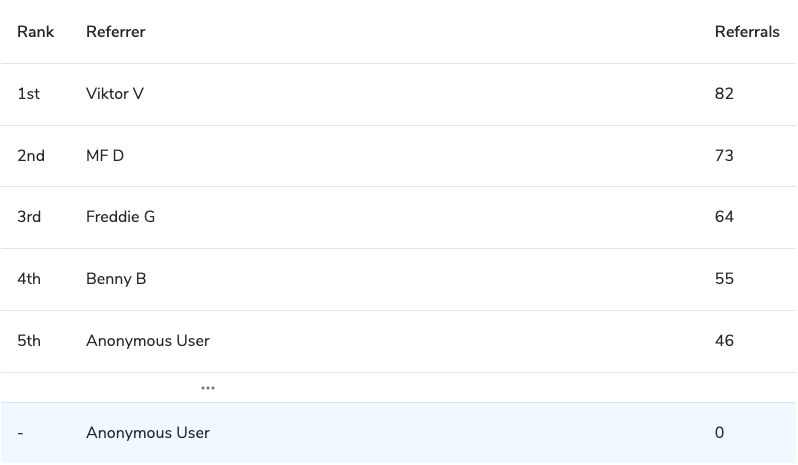
Task: Sort by the Referrals column header
Action: coord(746,32)
